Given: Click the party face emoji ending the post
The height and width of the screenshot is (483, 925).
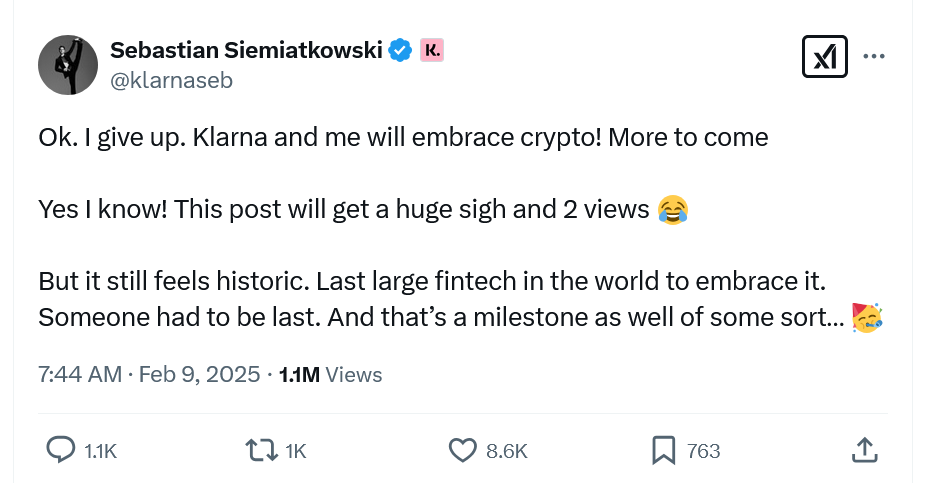Looking at the screenshot, I should [x=866, y=317].
